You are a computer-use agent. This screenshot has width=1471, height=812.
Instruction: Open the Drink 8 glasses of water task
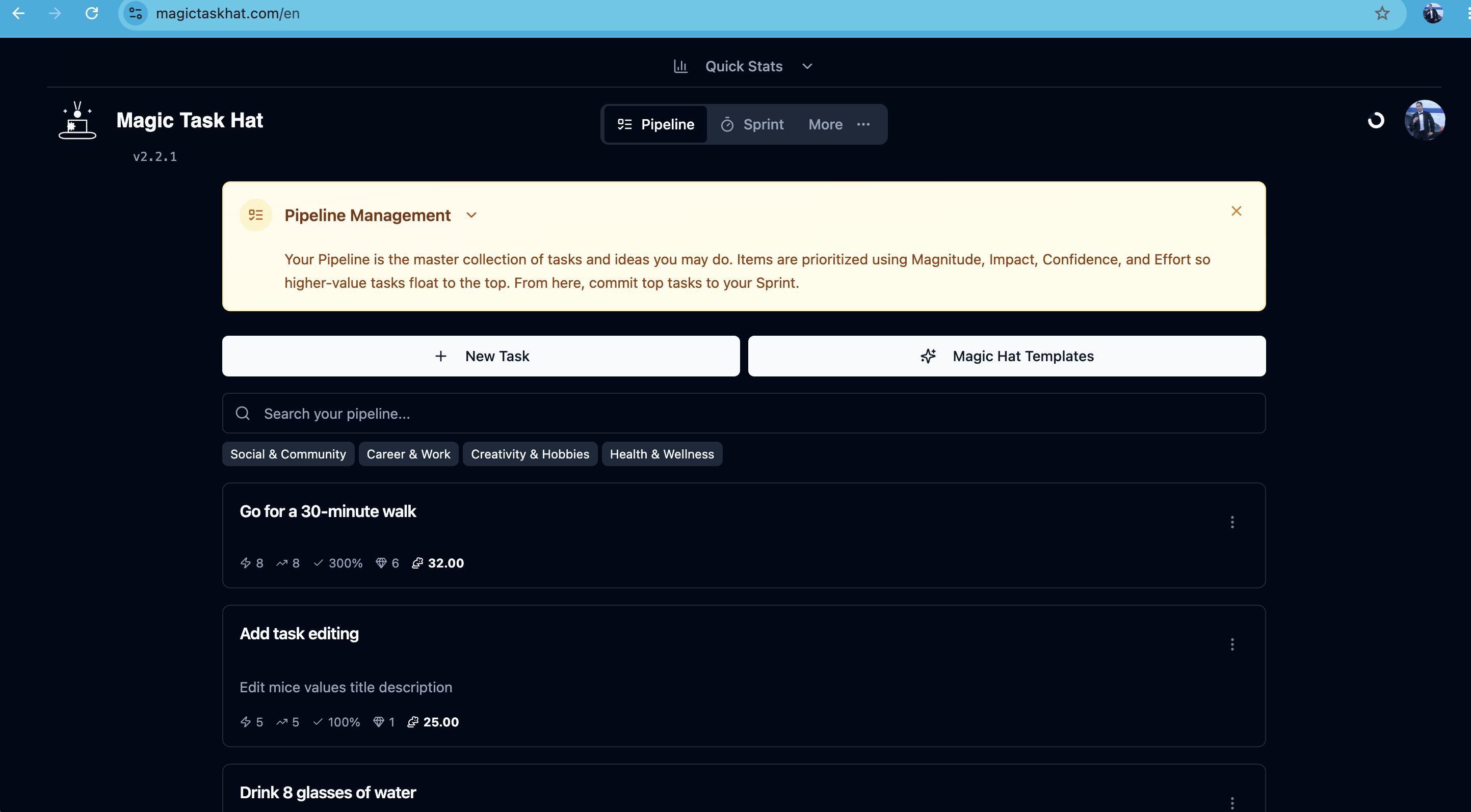(328, 793)
